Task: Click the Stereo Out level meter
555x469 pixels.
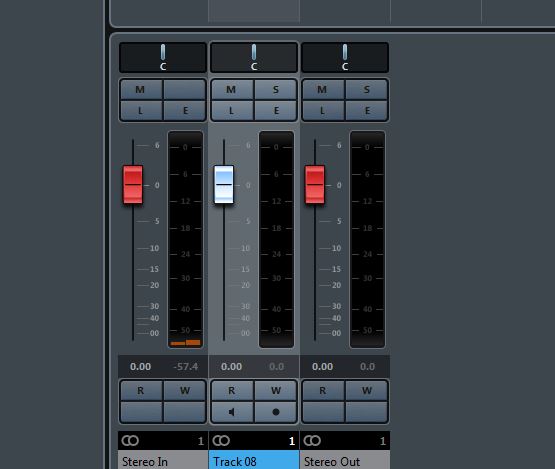Action: click(367, 240)
